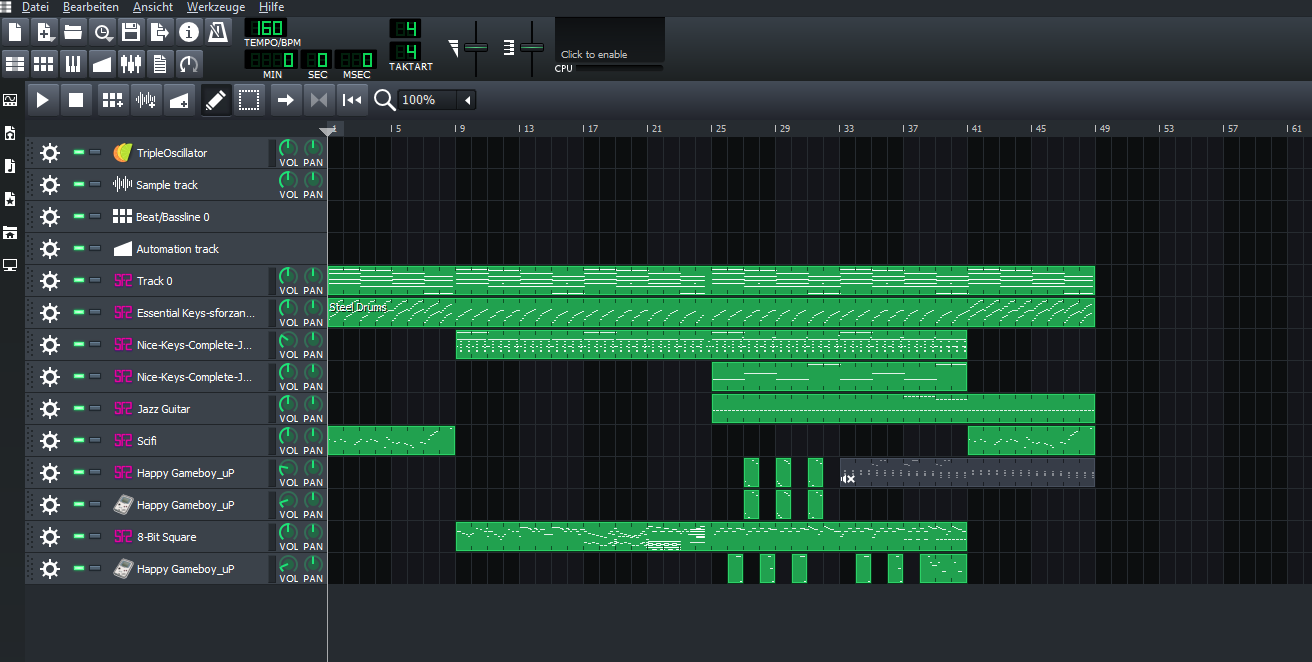The height and width of the screenshot is (662, 1312).
Task: Open the Piano Roll editor
Action: [73, 65]
